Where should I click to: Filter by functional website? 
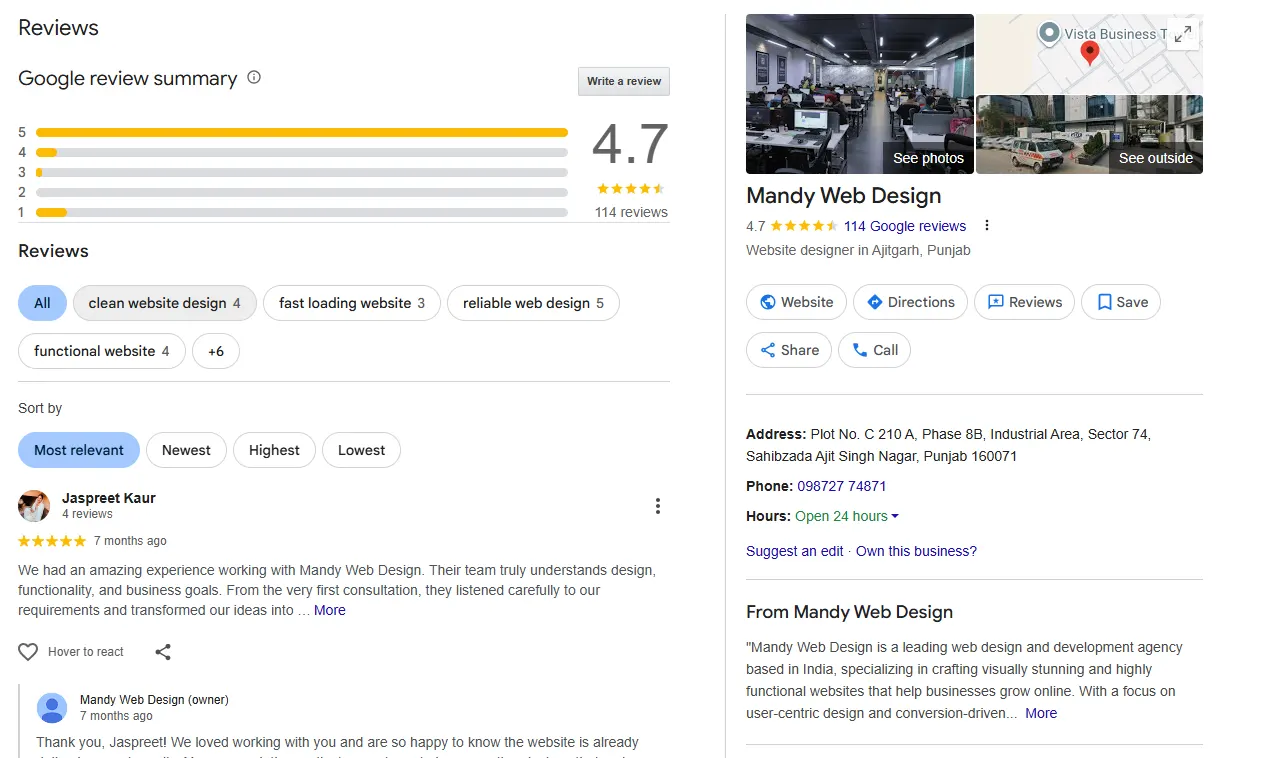pyautogui.click(x=102, y=351)
